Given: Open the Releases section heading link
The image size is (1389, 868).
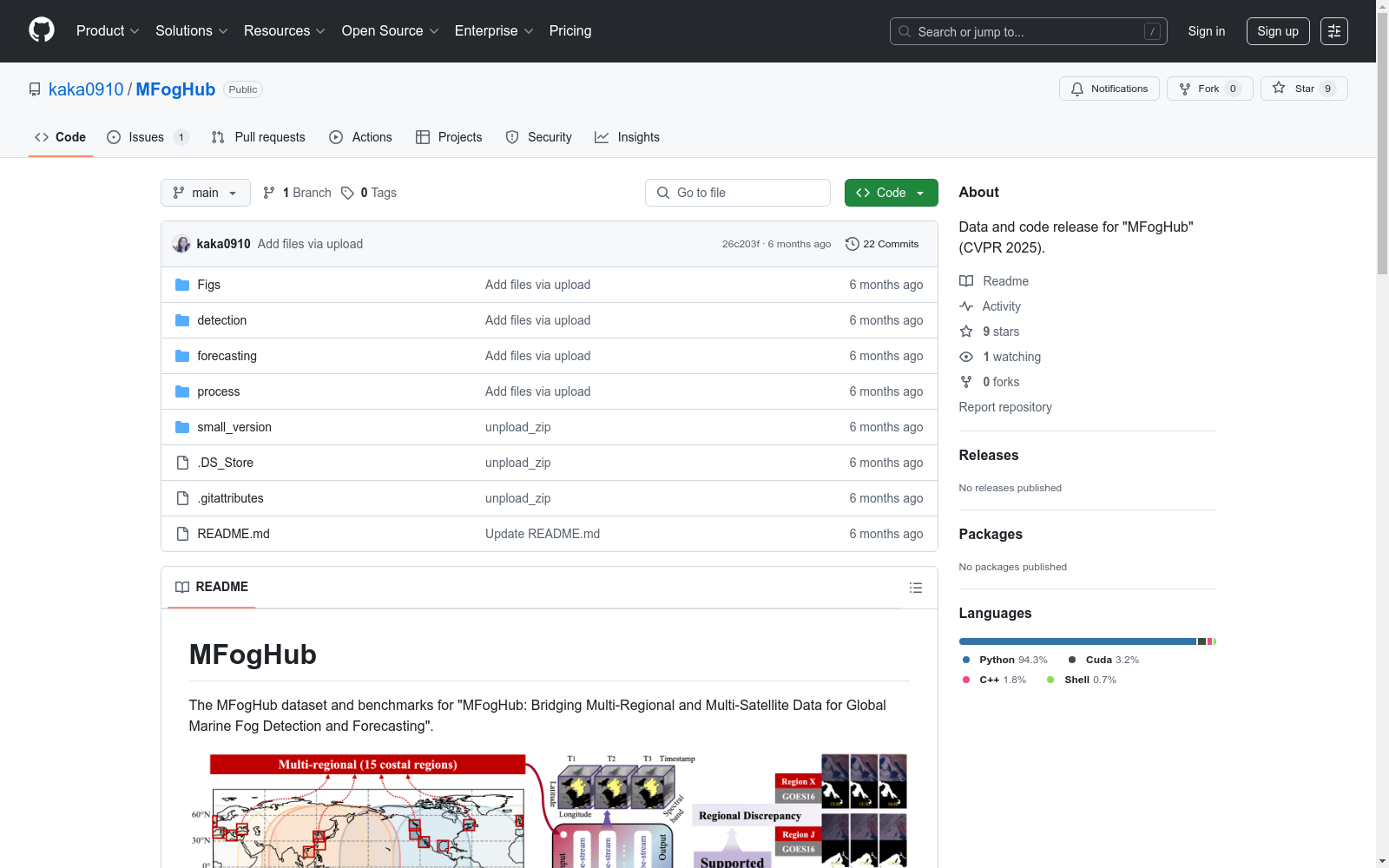Looking at the screenshot, I should (x=989, y=455).
